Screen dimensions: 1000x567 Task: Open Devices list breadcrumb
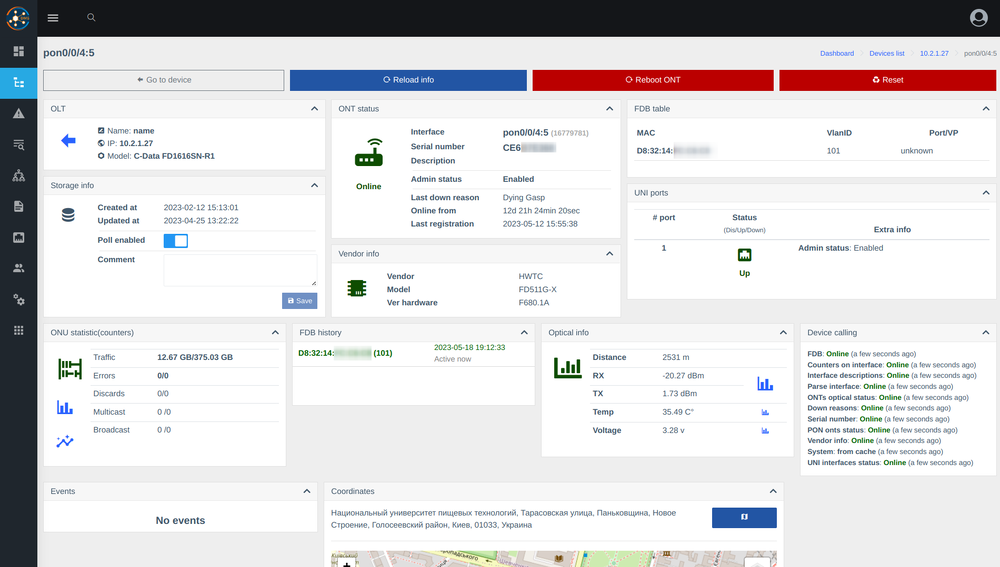pyautogui.click(x=886, y=53)
